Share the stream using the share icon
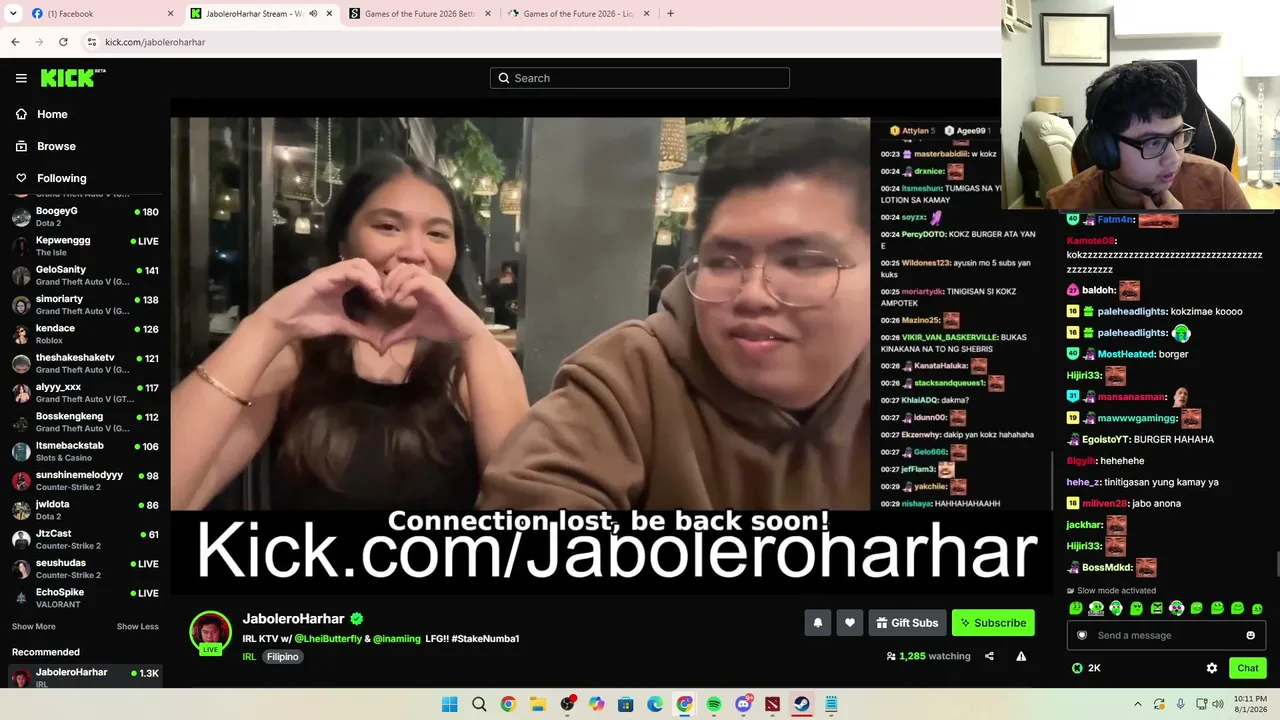Viewport: 1280px width, 720px height. click(x=989, y=656)
